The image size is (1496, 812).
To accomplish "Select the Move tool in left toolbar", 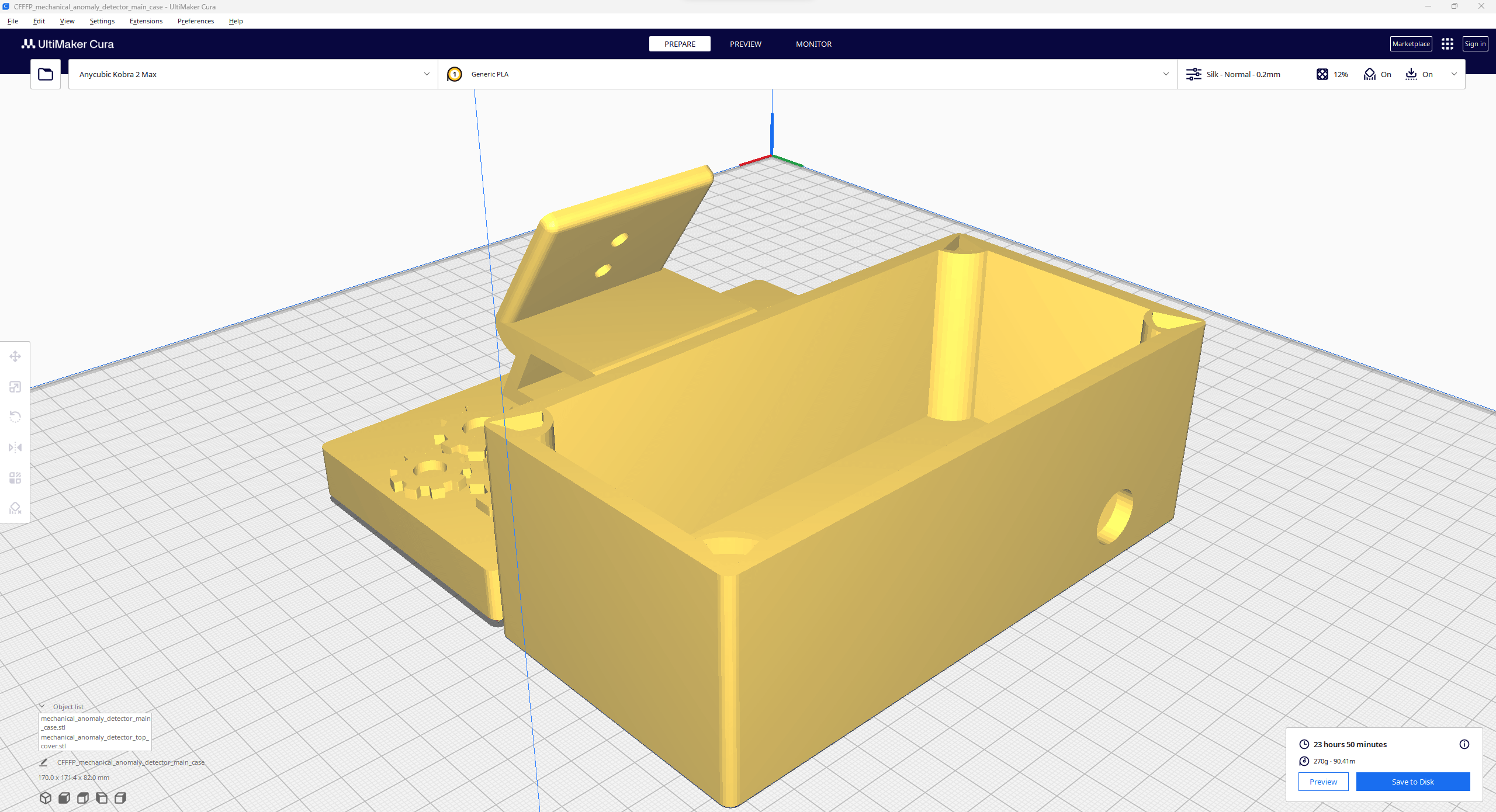I will pos(15,356).
